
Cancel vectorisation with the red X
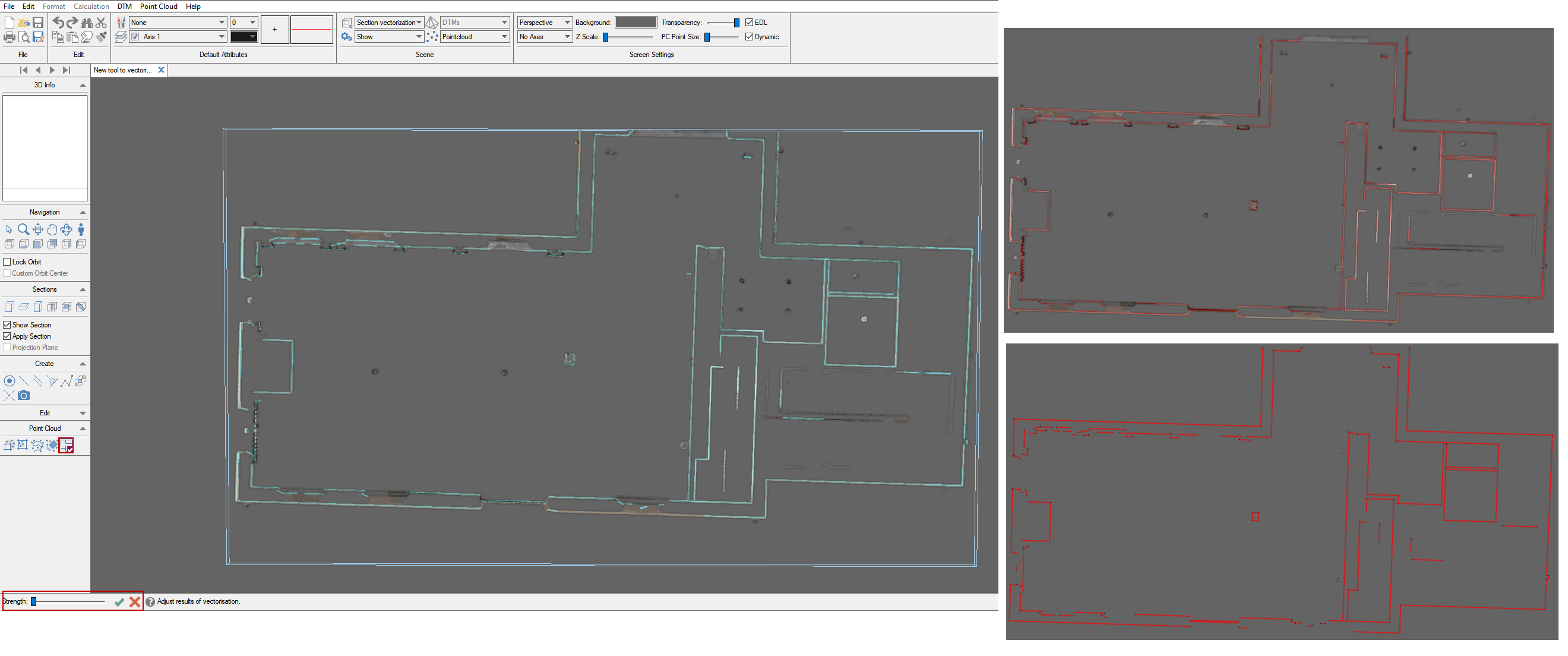[x=134, y=603]
